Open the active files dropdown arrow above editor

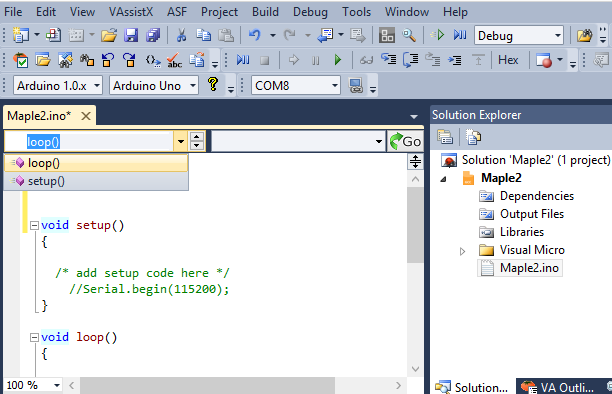click(x=414, y=116)
